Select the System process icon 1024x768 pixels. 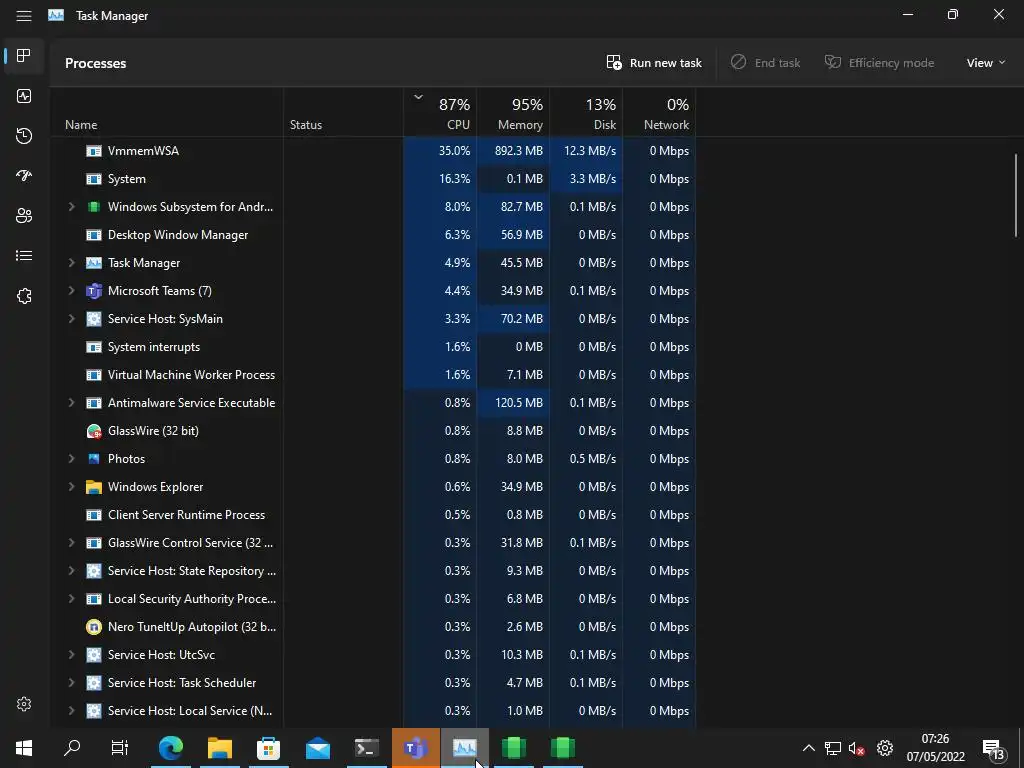(x=94, y=179)
